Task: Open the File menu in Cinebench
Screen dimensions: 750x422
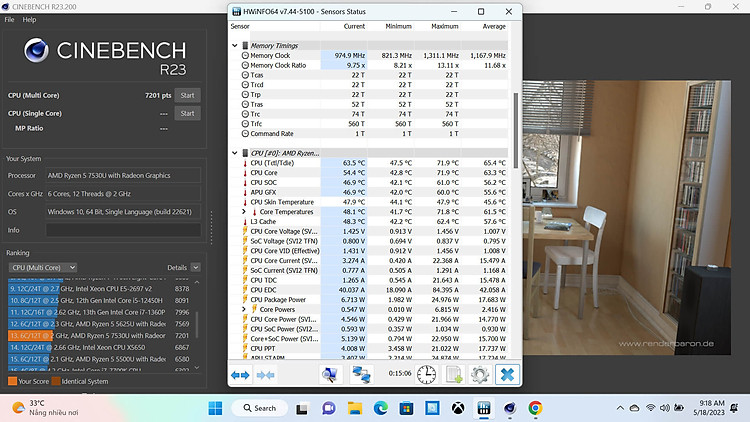Action: (x=9, y=20)
